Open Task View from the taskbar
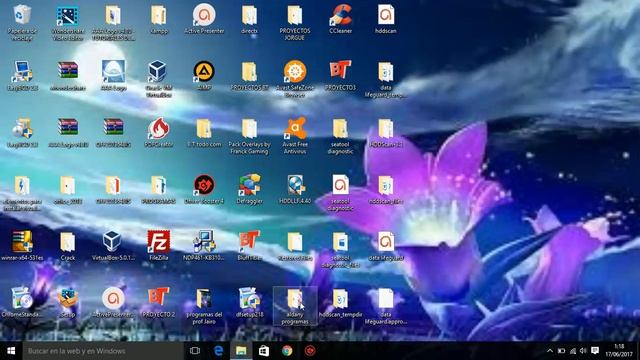 195,351
